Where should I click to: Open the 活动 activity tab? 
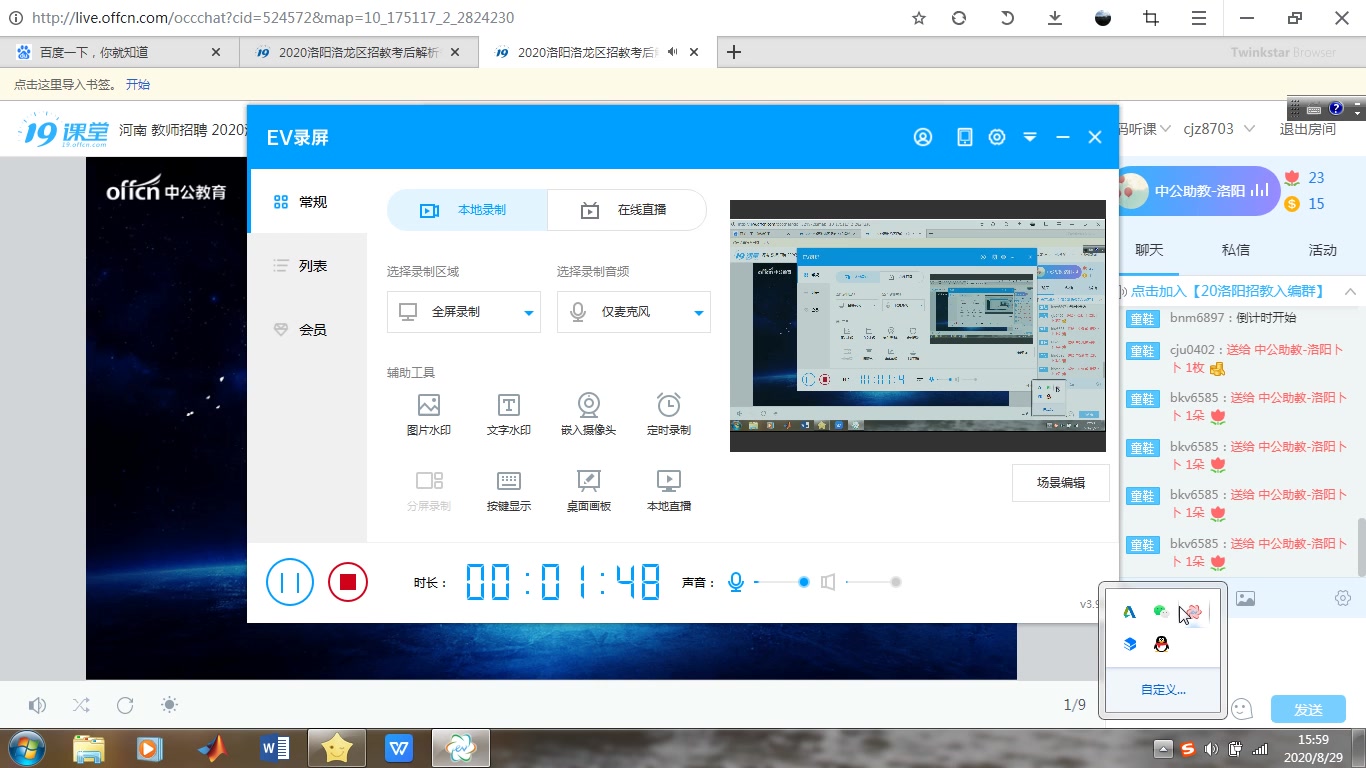(x=1323, y=250)
